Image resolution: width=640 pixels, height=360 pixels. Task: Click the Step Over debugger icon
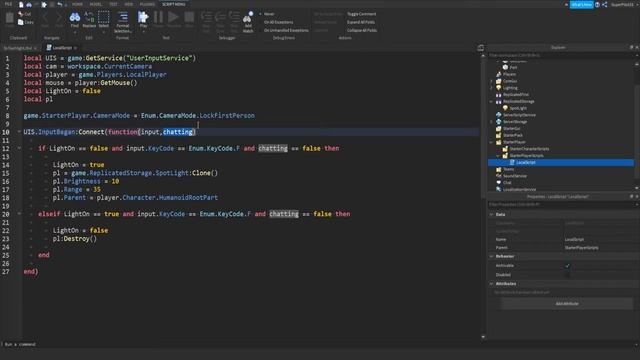point(220,17)
